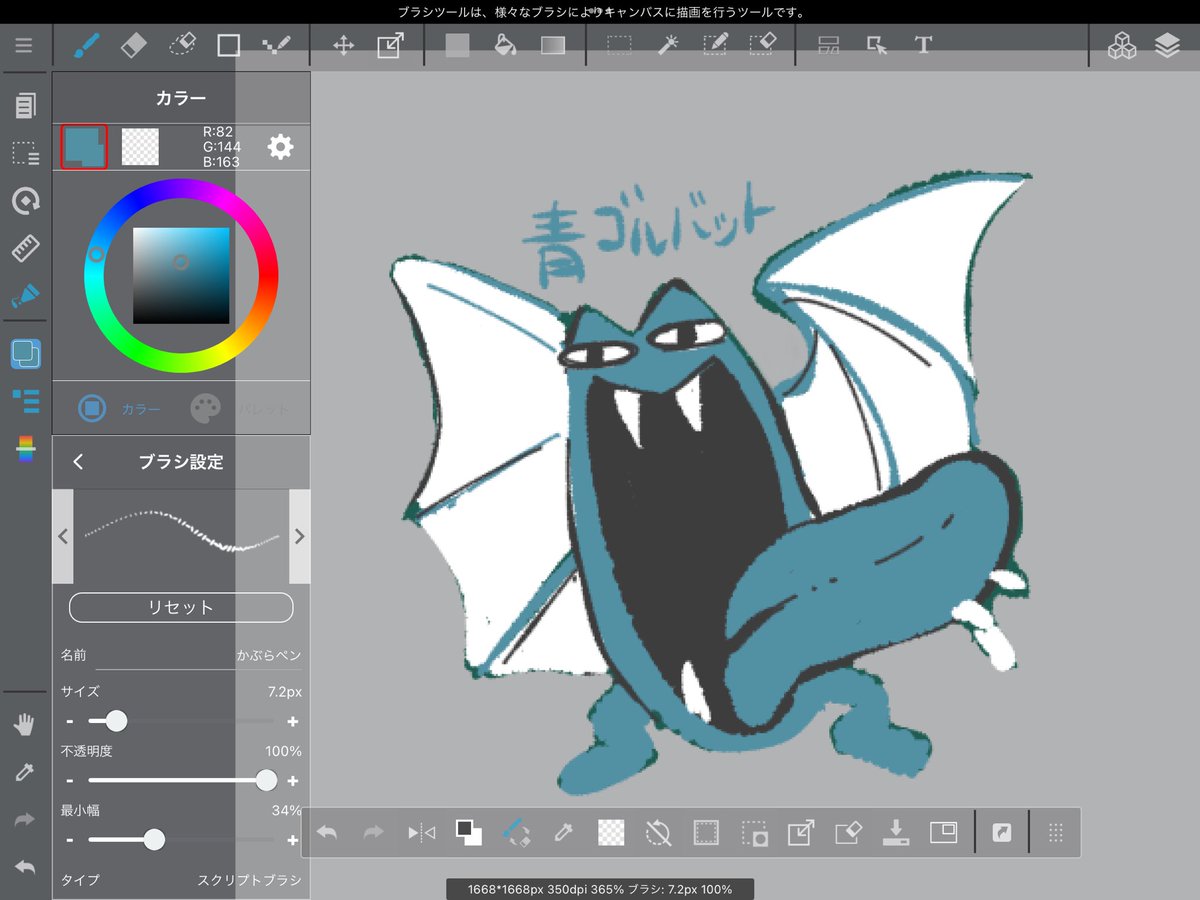Select the Magic Wand tool
The height and width of the screenshot is (900, 1200).
pos(667,45)
